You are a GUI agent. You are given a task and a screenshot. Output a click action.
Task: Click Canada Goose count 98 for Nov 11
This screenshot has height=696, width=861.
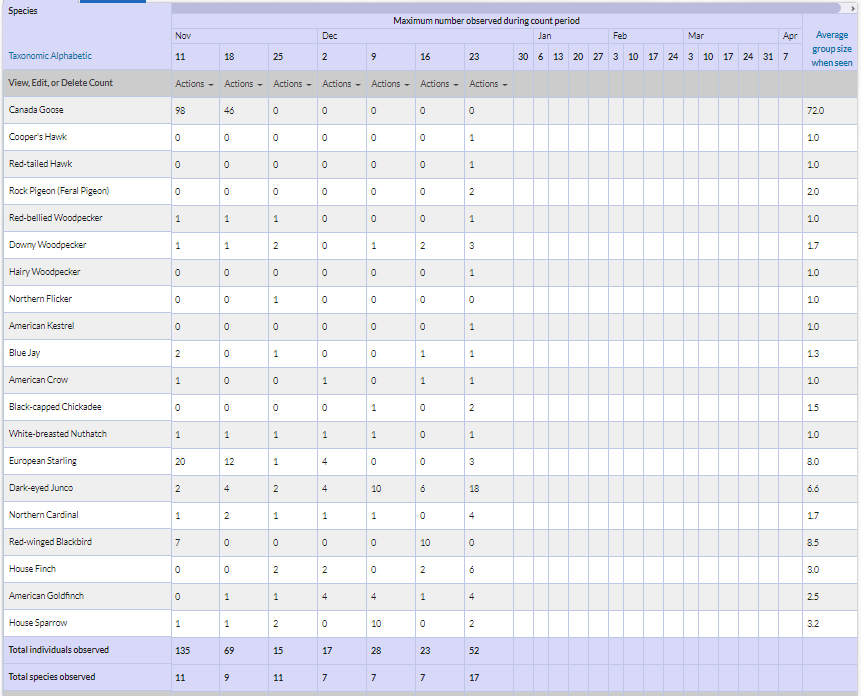click(x=180, y=110)
